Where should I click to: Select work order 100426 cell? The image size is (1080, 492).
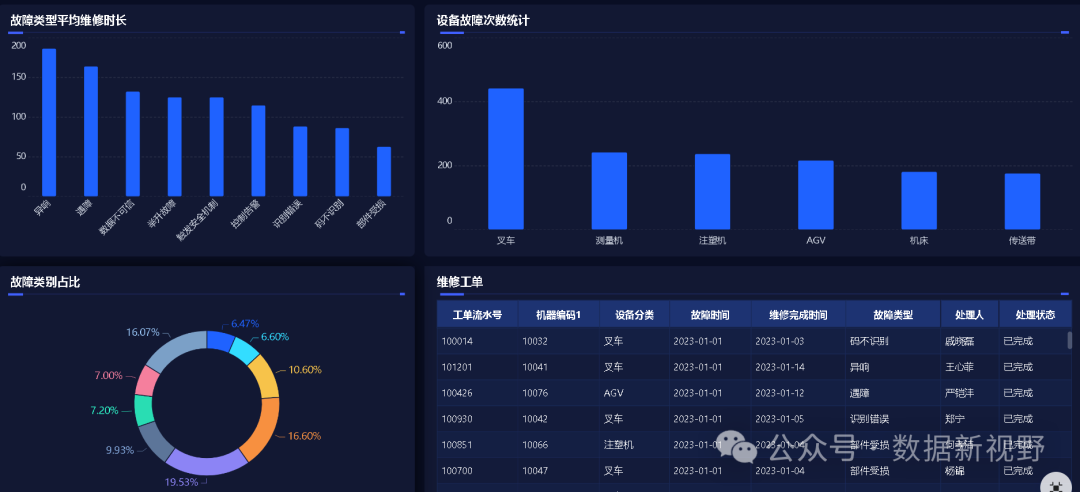(477, 393)
